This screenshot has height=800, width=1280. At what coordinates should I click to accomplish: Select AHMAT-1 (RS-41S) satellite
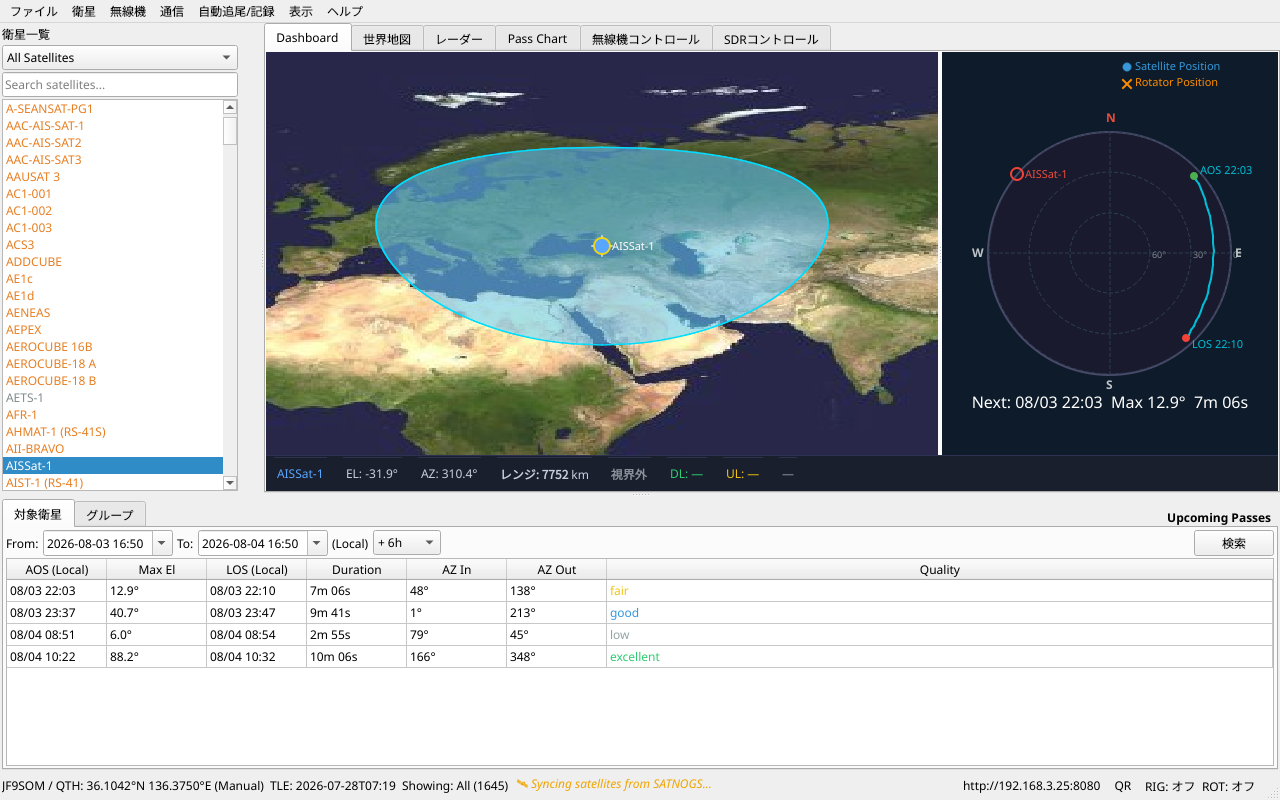coord(112,431)
